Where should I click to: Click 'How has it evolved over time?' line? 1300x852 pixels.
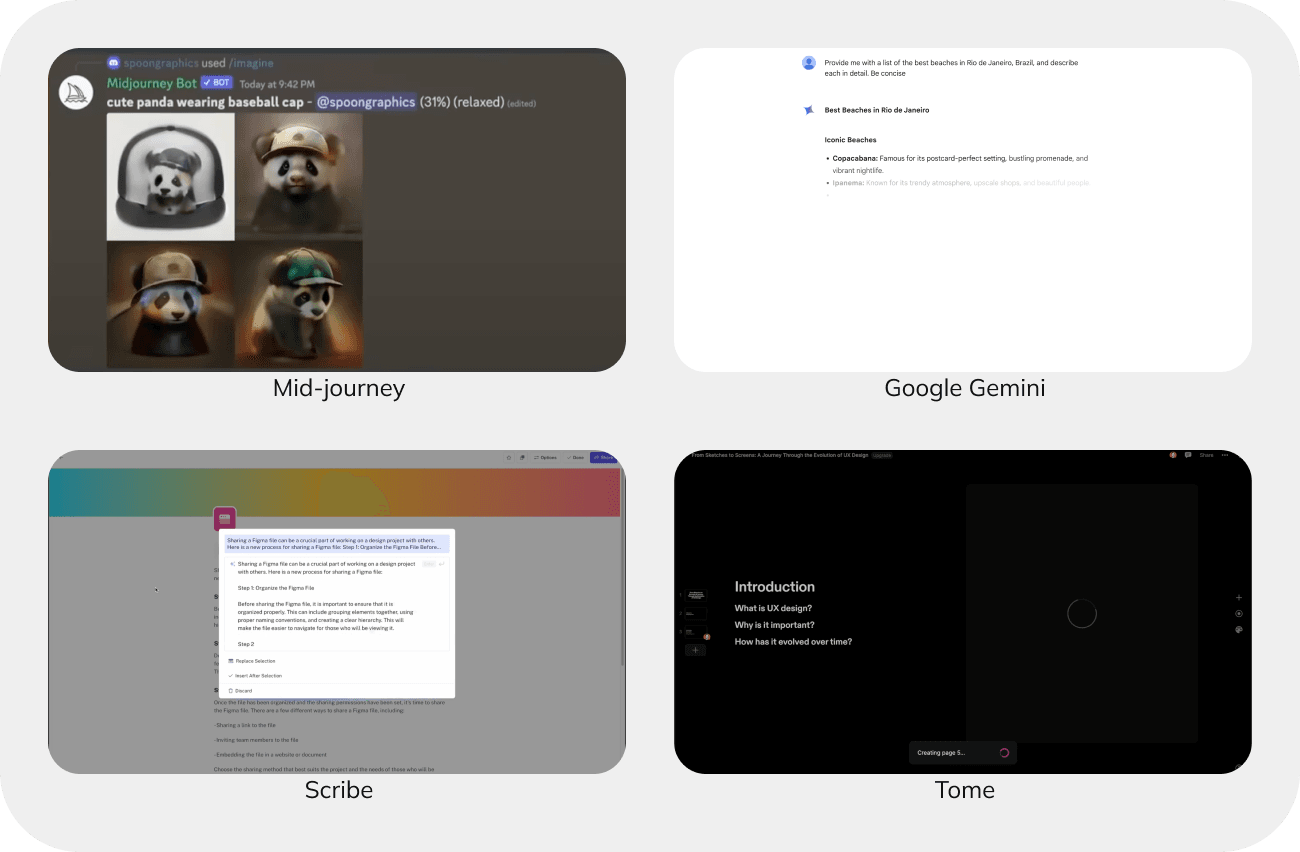pos(793,642)
